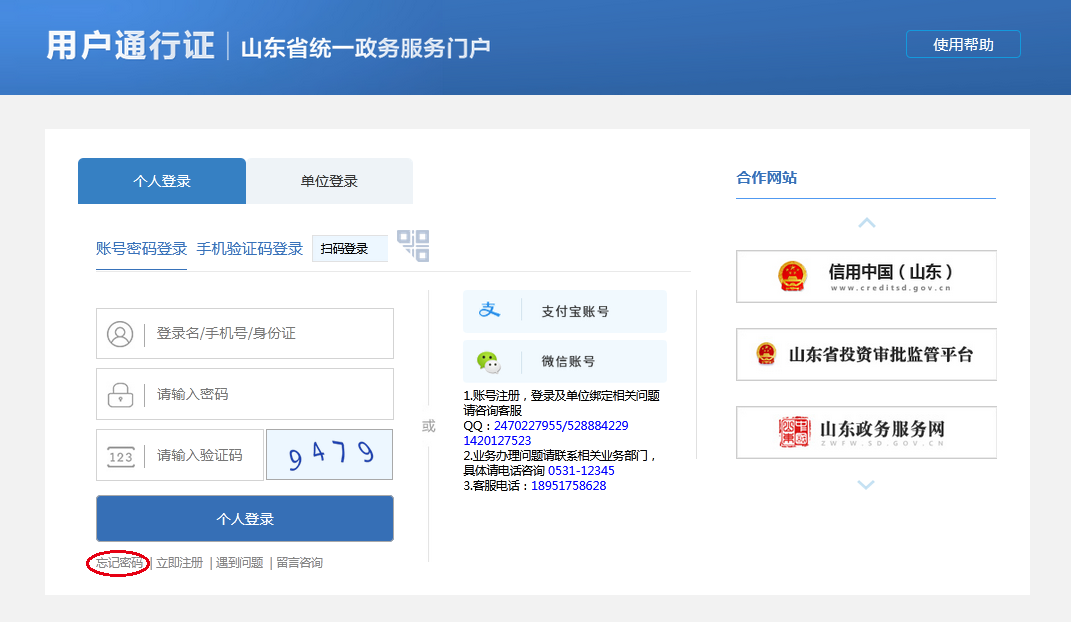Refresh the 9479 captcha image
Viewport: 1071px width, 622px height.
(329, 455)
